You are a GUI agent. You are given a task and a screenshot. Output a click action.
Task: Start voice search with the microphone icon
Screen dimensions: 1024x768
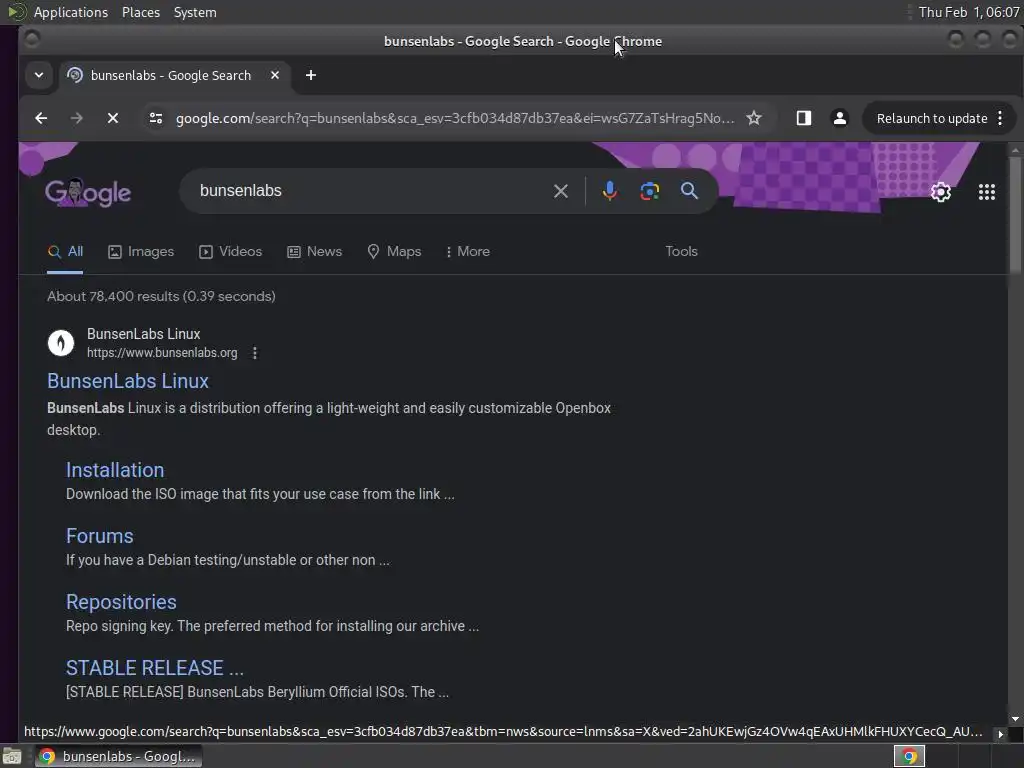pos(609,191)
